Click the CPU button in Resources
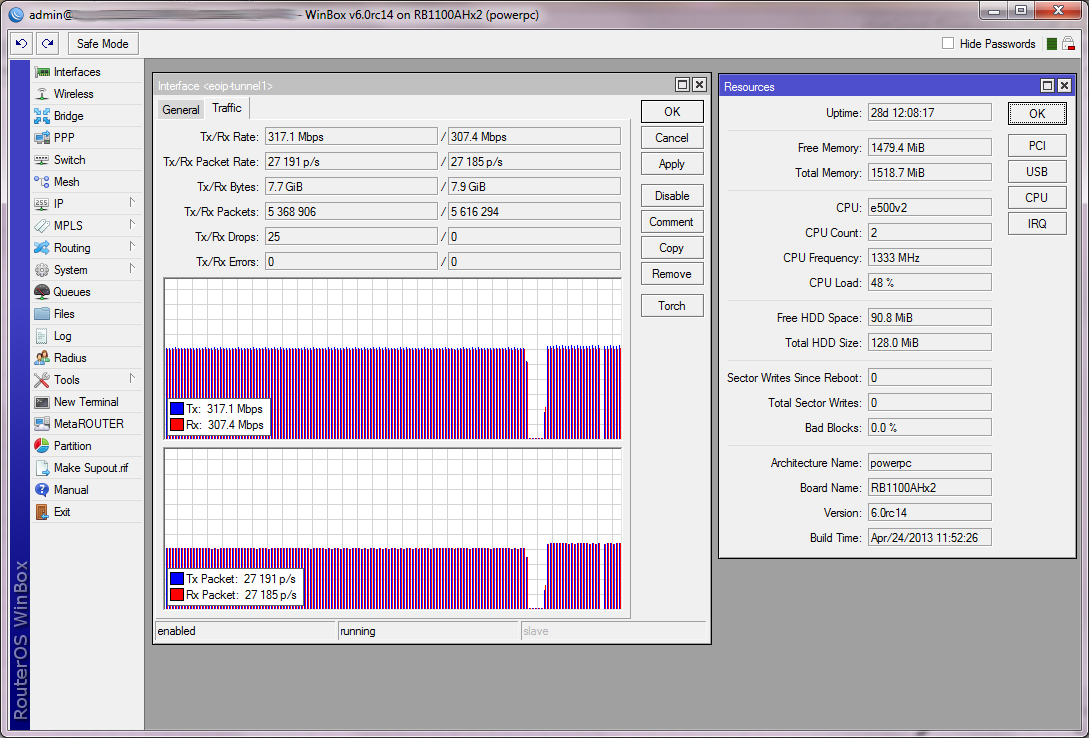 click(1037, 198)
